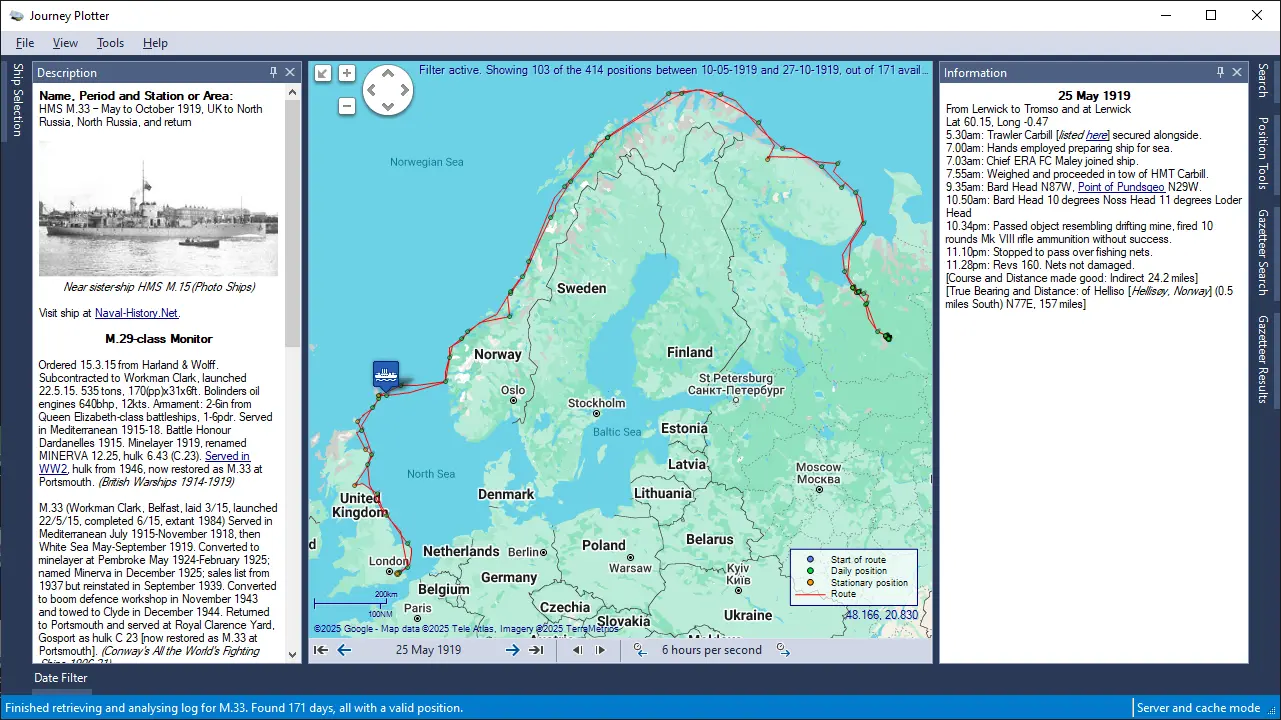
Task: Jump to the first day of the route
Action: tap(321, 650)
